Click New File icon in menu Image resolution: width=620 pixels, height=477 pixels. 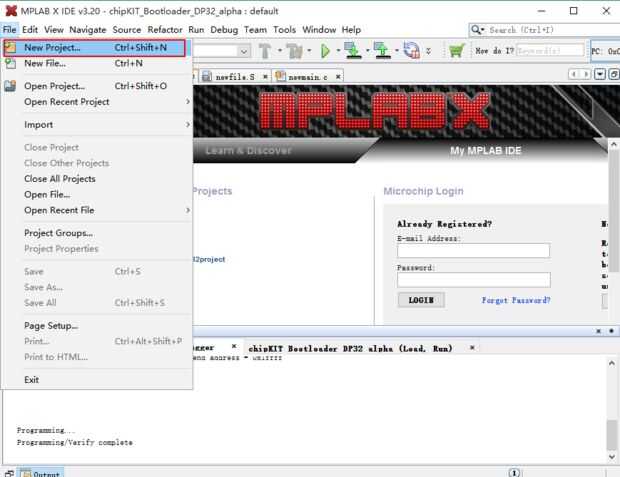(x=10, y=63)
